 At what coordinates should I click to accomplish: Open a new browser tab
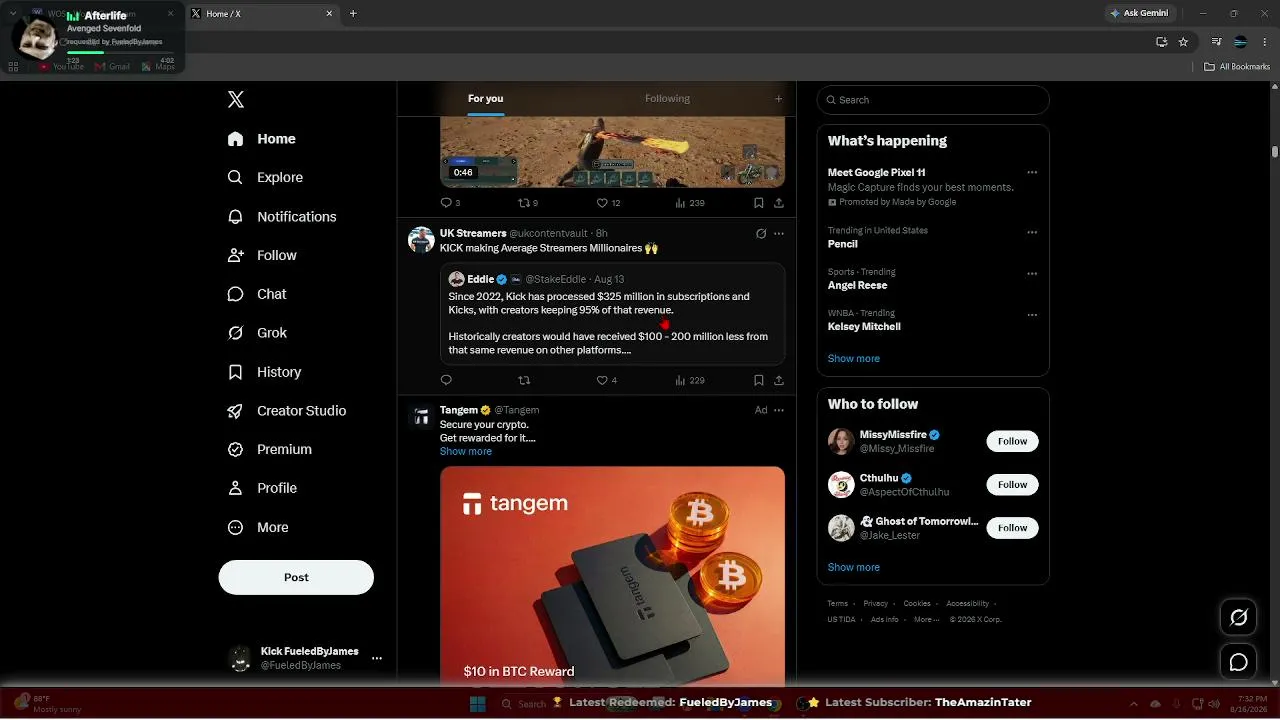[x=353, y=13]
